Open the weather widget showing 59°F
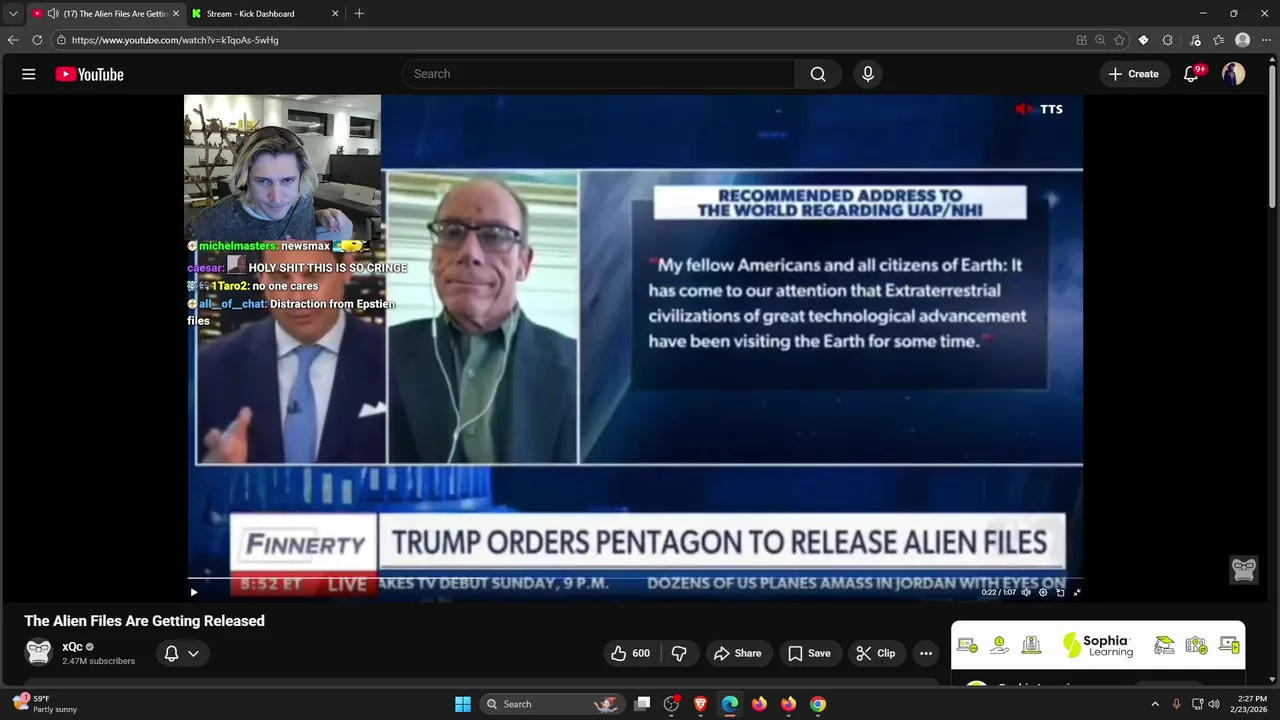The height and width of the screenshot is (720, 1280). [x=45, y=704]
